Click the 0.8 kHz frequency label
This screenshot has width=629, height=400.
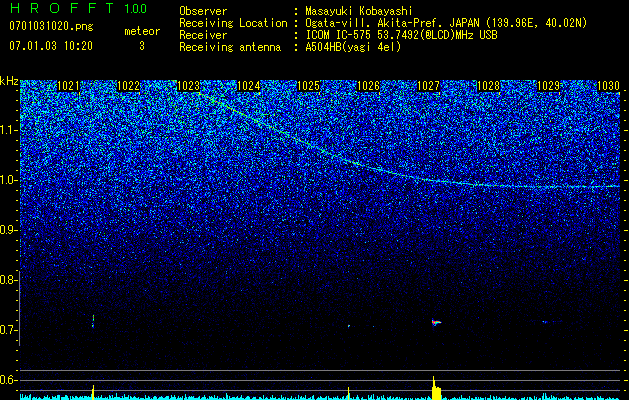click(x=9, y=280)
